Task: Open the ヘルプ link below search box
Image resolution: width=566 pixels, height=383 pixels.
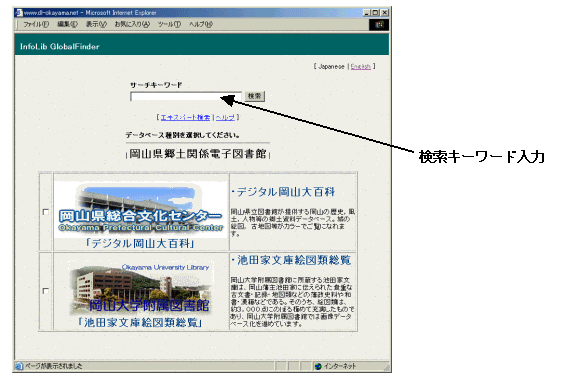Action: pyautogui.click(x=225, y=117)
